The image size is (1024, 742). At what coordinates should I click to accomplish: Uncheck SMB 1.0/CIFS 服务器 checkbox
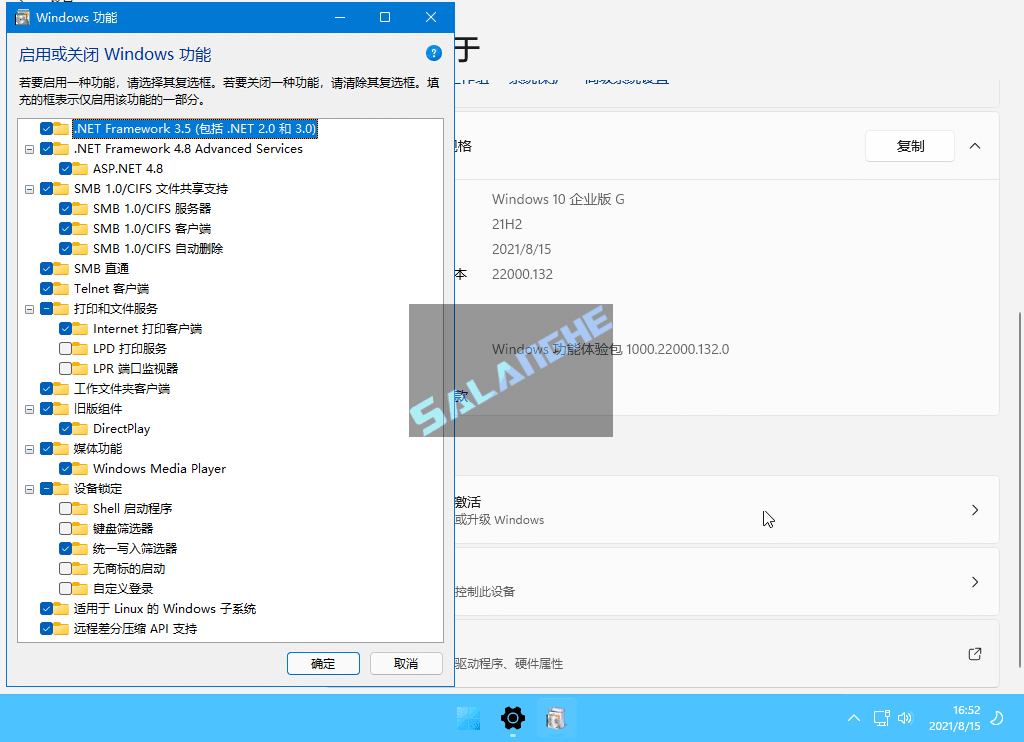[x=65, y=208]
